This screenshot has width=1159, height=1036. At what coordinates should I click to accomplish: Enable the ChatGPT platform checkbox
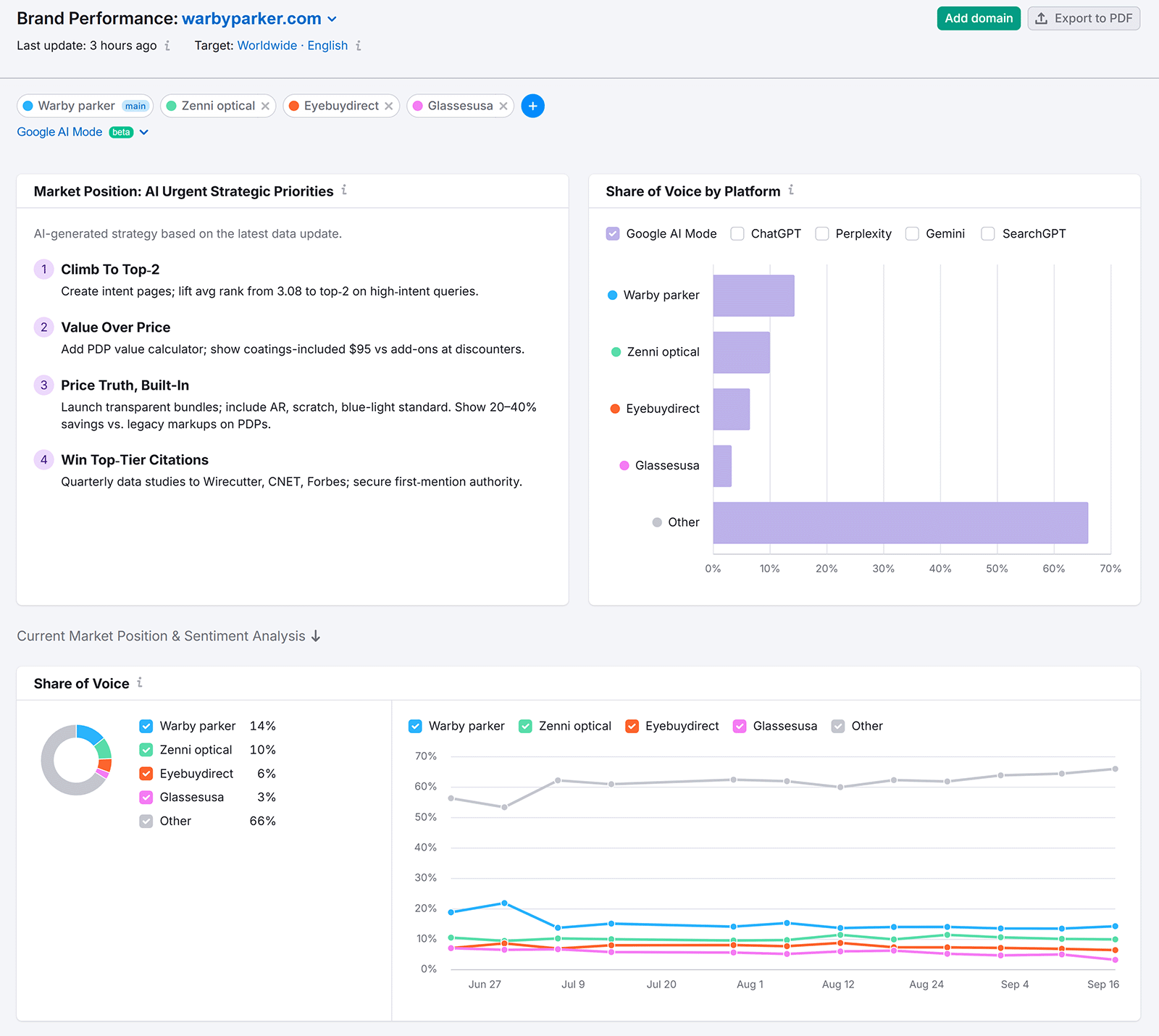(737, 233)
